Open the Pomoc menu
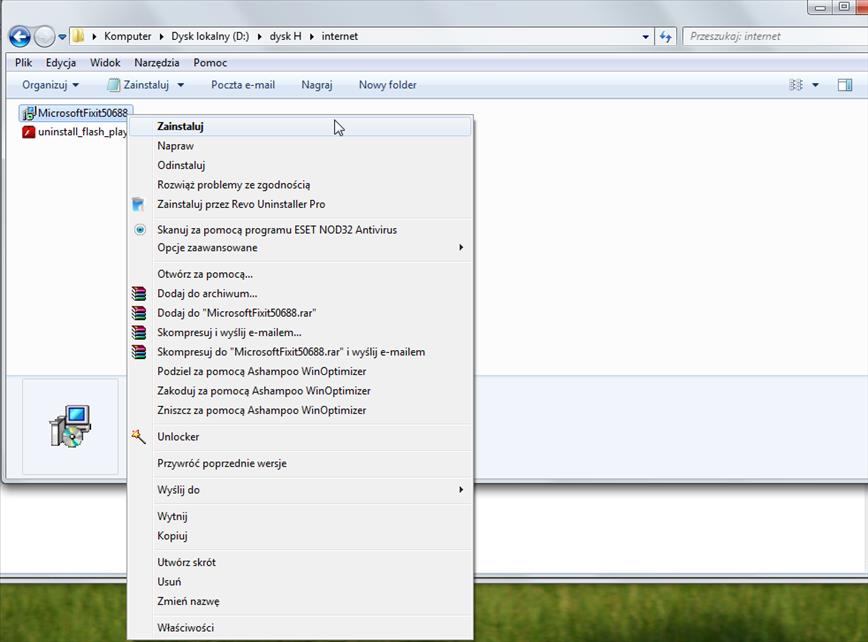The height and width of the screenshot is (642, 868). [x=210, y=63]
